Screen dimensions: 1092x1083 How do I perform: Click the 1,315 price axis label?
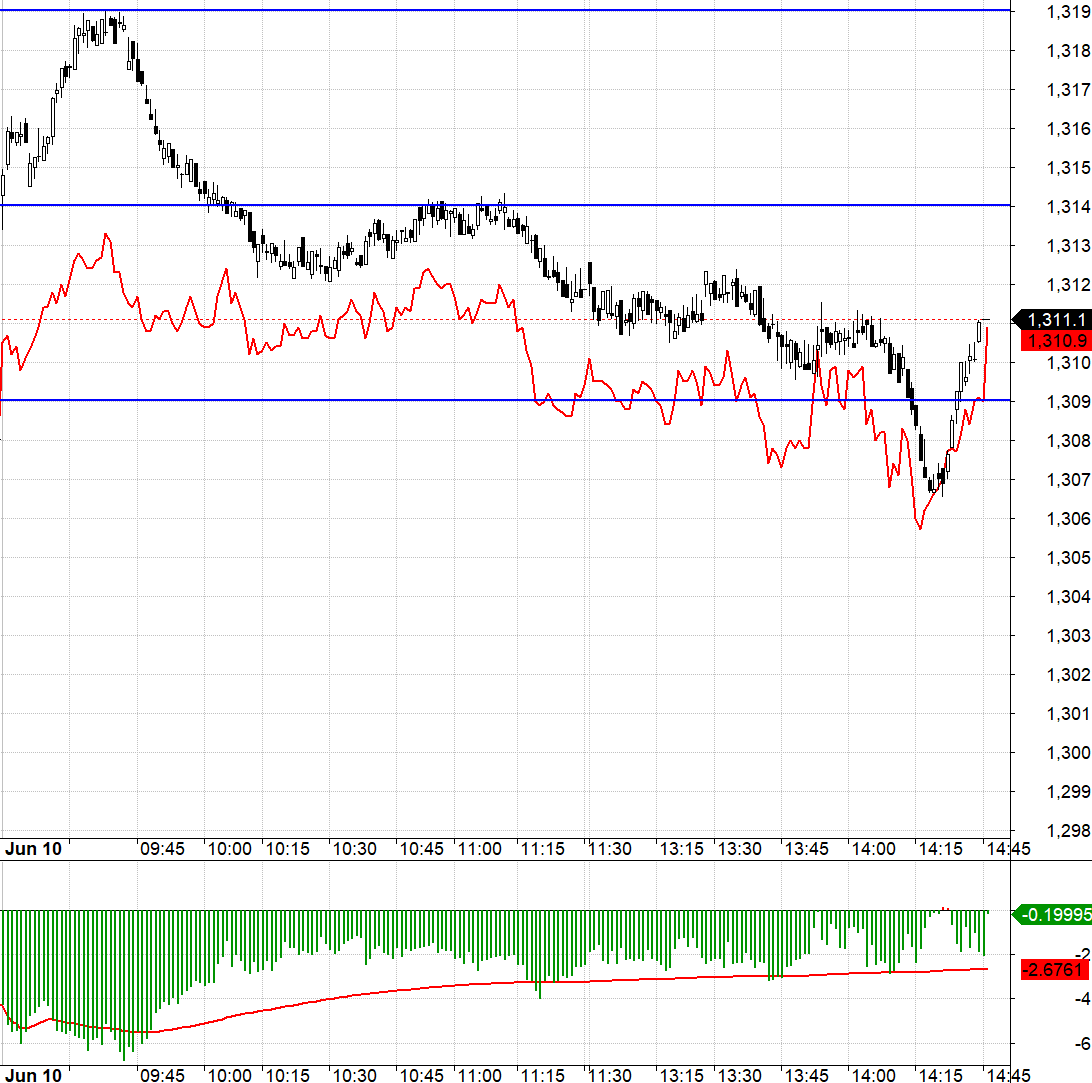click(x=1068, y=168)
